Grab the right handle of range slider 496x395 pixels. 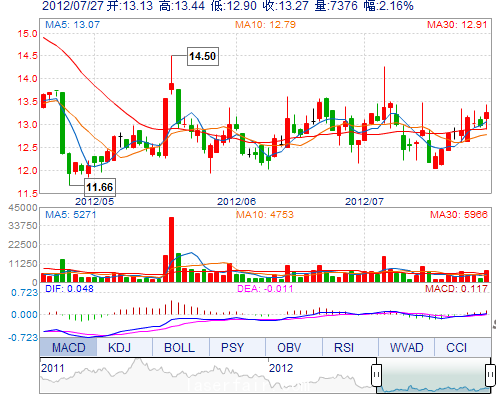point(490,375)
